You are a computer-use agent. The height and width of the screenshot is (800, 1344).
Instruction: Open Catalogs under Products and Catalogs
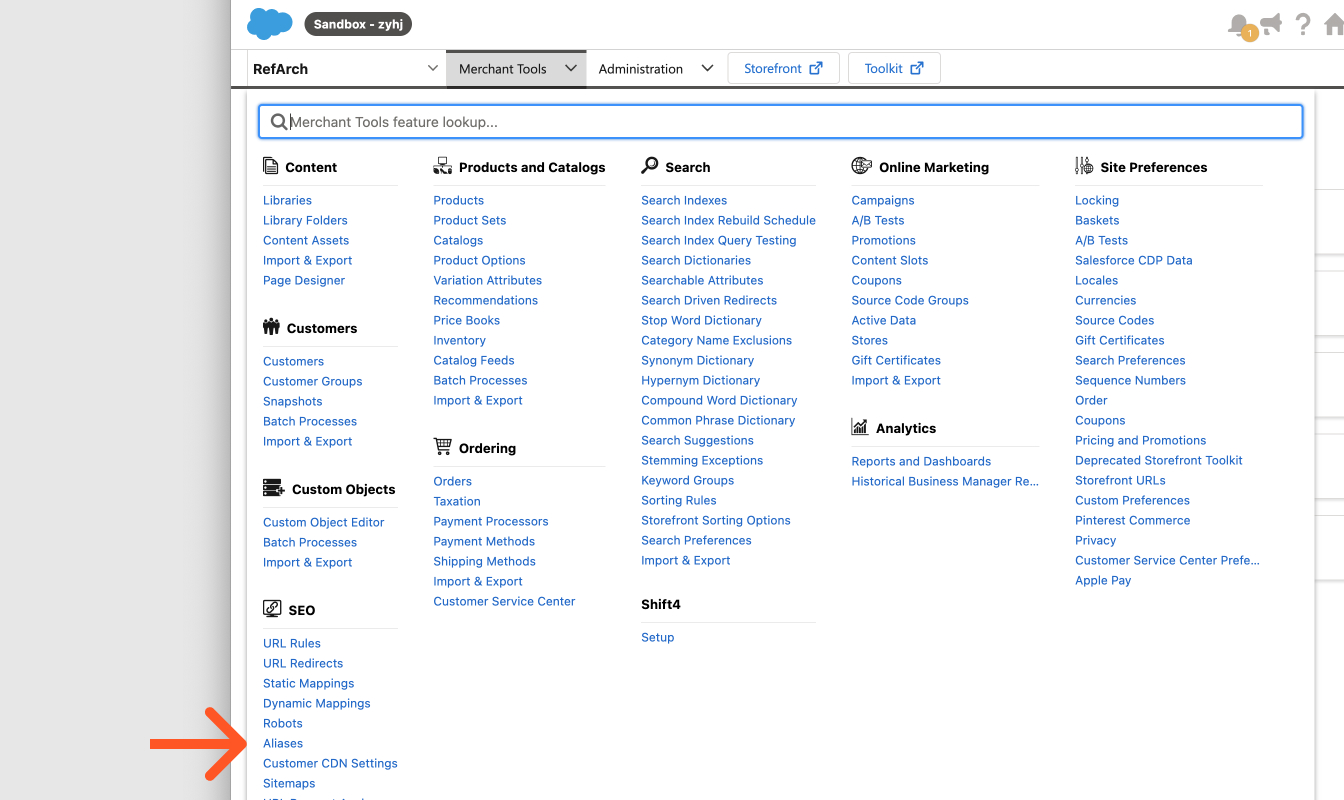point(458,240)
